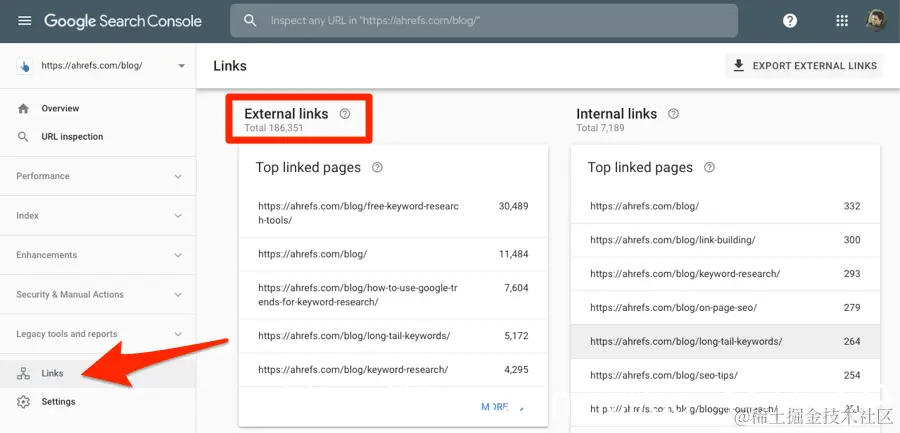Show help for Internal links heading
Screen dimensions: 900x433
click(x=673, y=114)
